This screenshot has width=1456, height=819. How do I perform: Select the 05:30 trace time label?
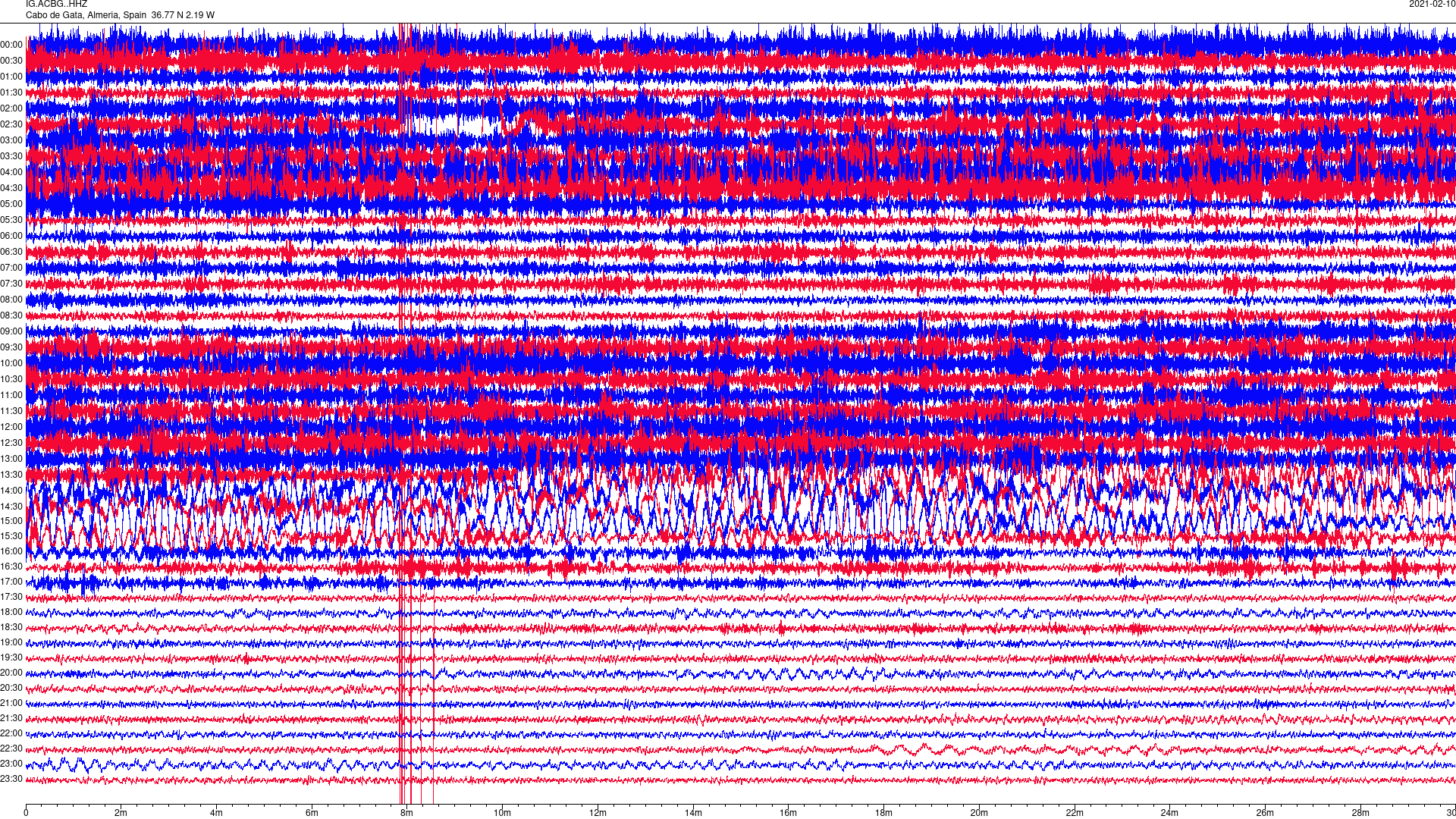tap(11, 220)
